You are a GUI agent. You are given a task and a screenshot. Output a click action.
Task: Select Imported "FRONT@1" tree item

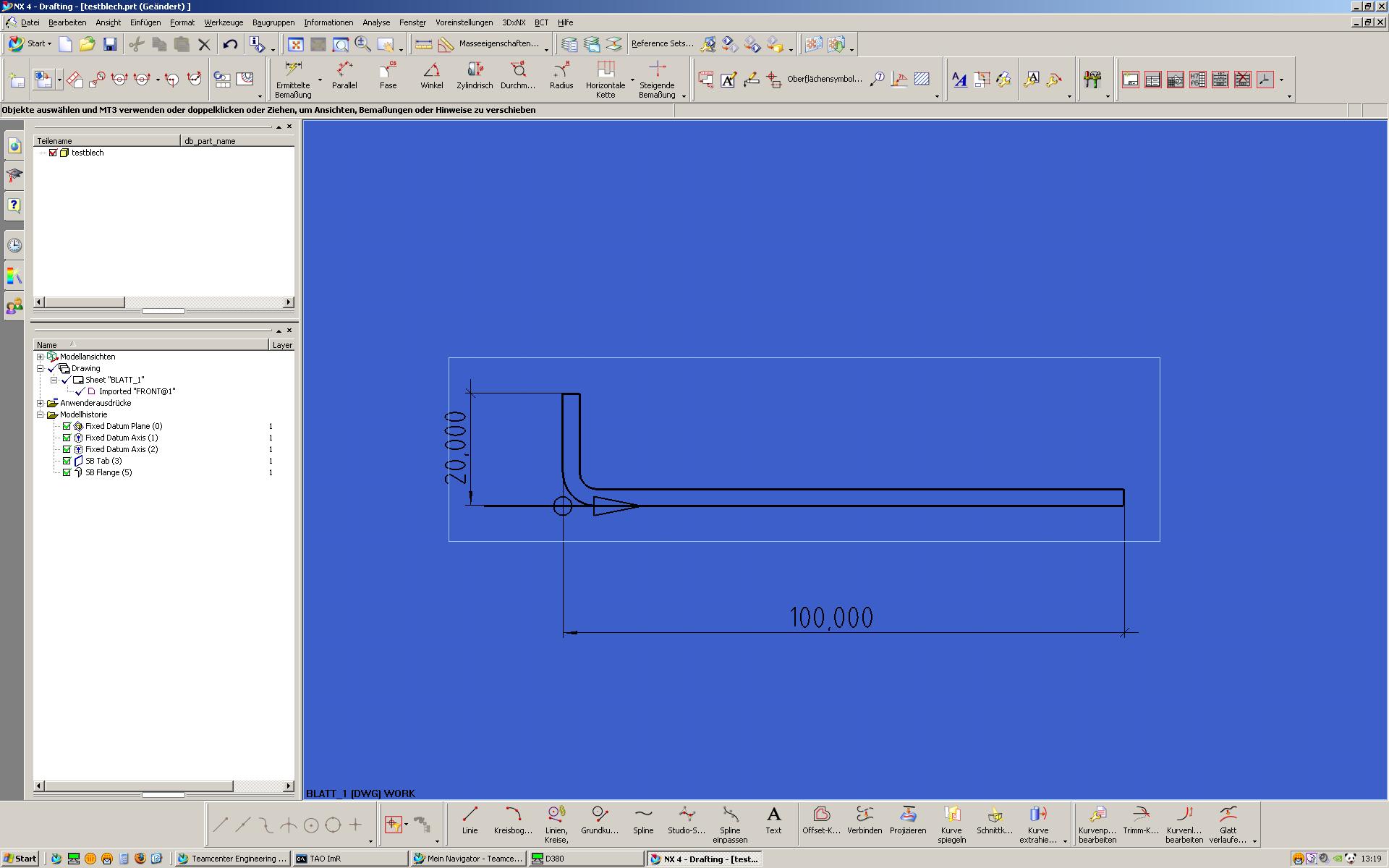(137, 391)
